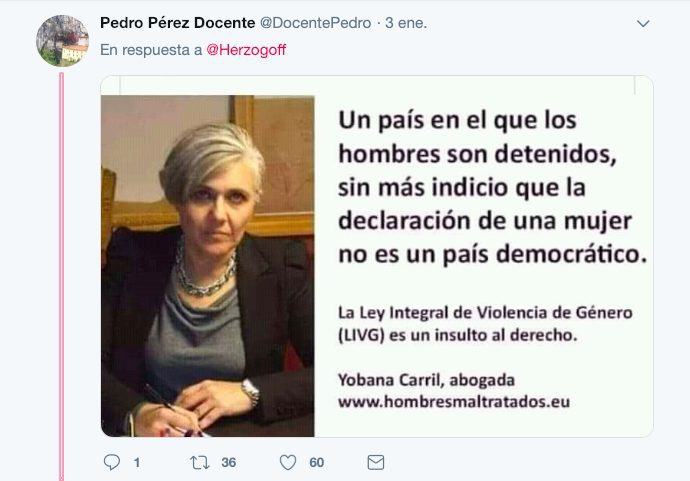The width and height of the screenshot is (690, 481).
Task: Click the 'Yobana Carril, abogada' caption
Action: click(426, 380)
